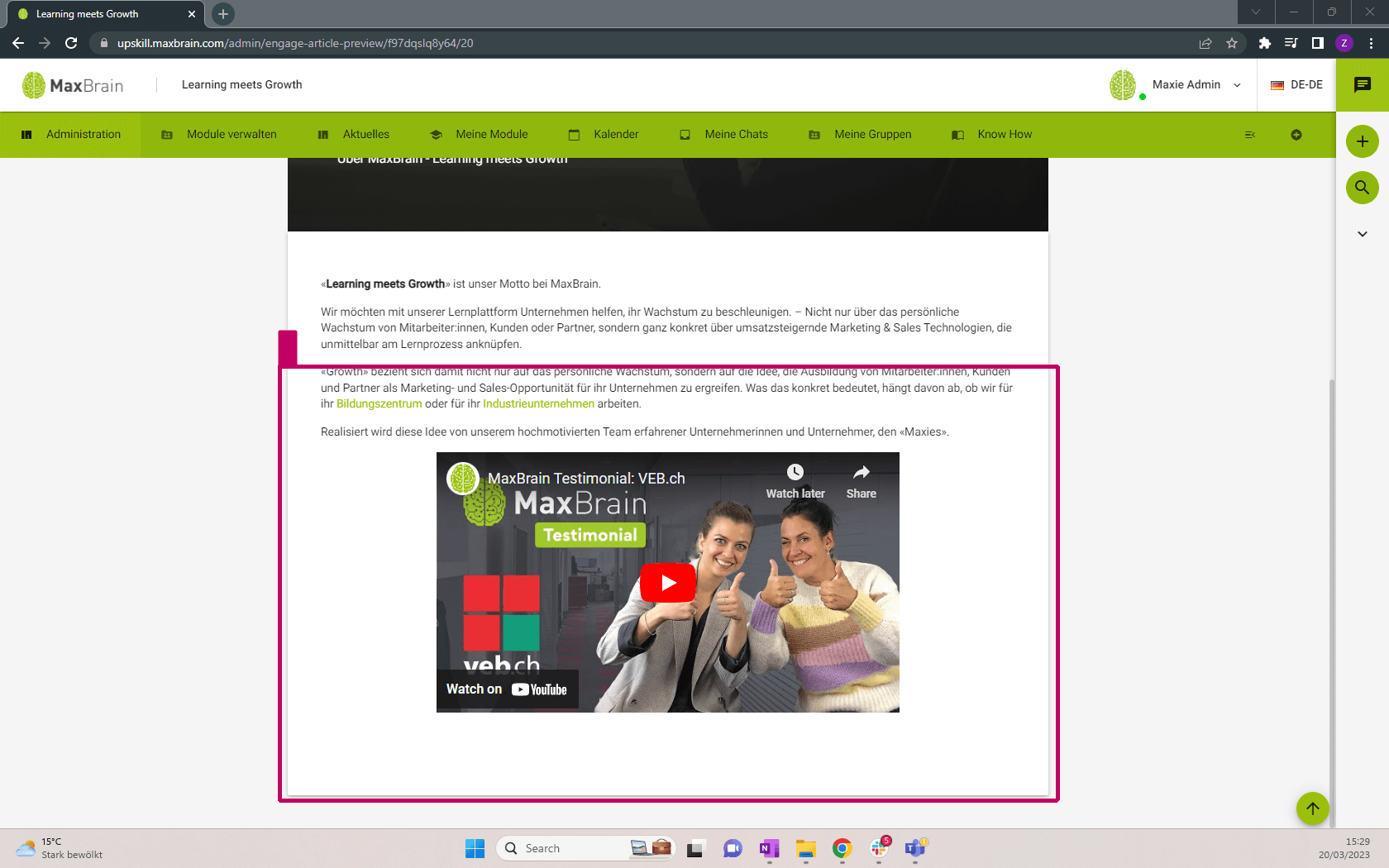The height and width of the screenshot is (868, 1389).
Task: Open OneNote from the taskbar
Action: [x=769, y=848]
